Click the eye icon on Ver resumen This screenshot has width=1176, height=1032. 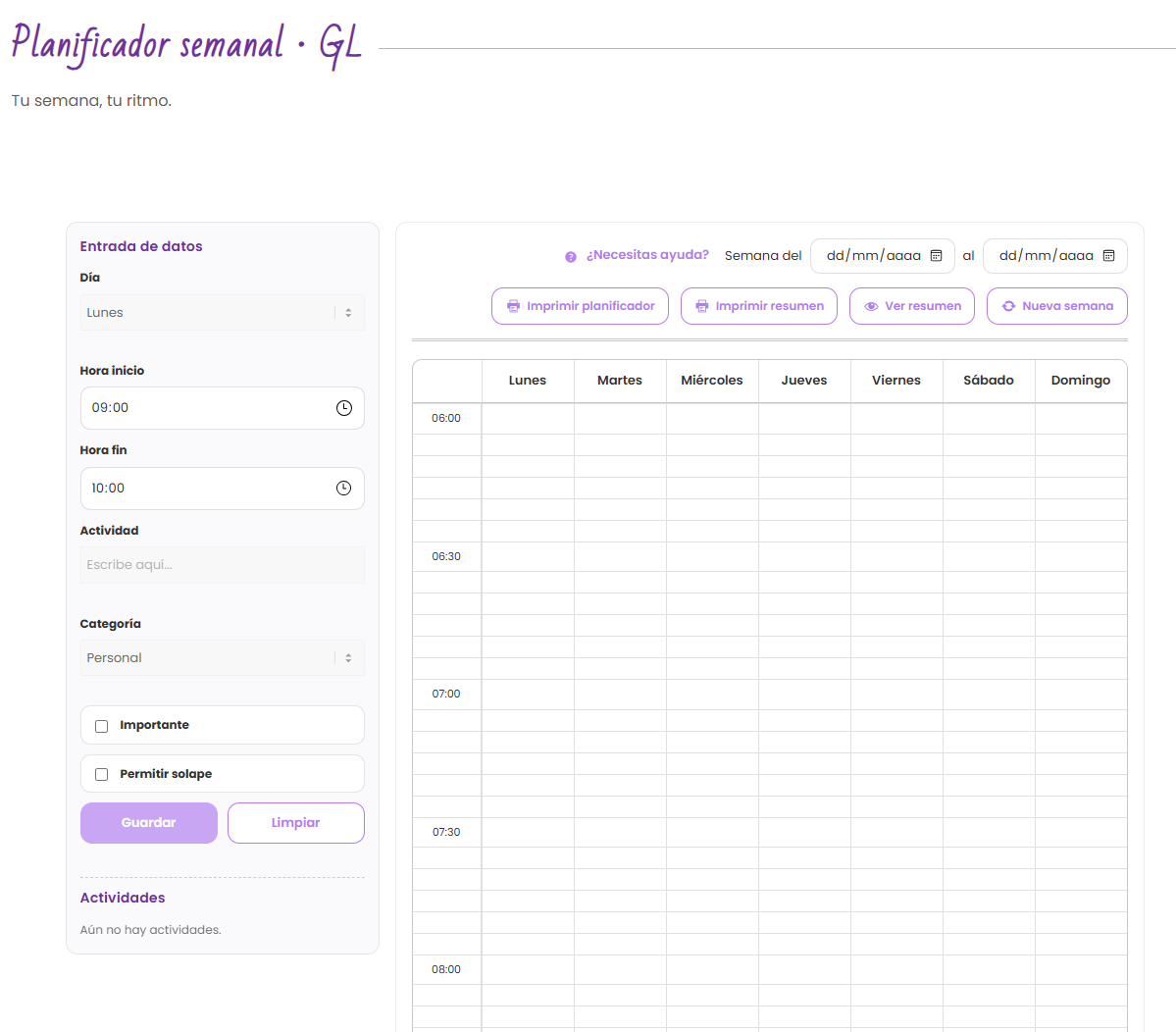click(871, 306)
